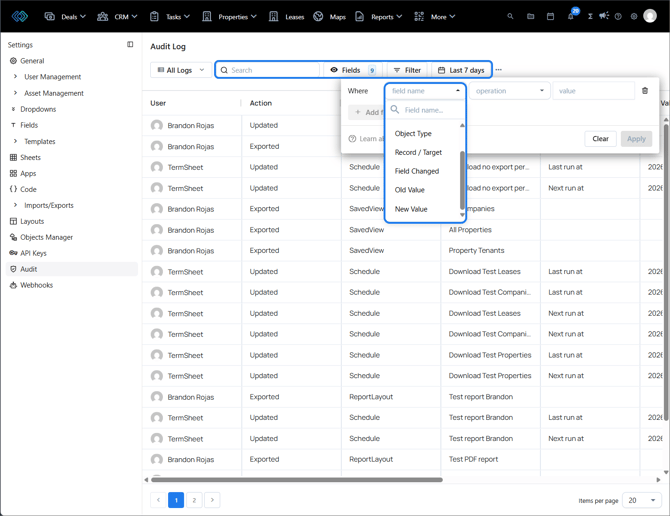The width and height of the screenshot is (670, 516).
Task: Open the All Logs dropdown
Action: [181, 70]
